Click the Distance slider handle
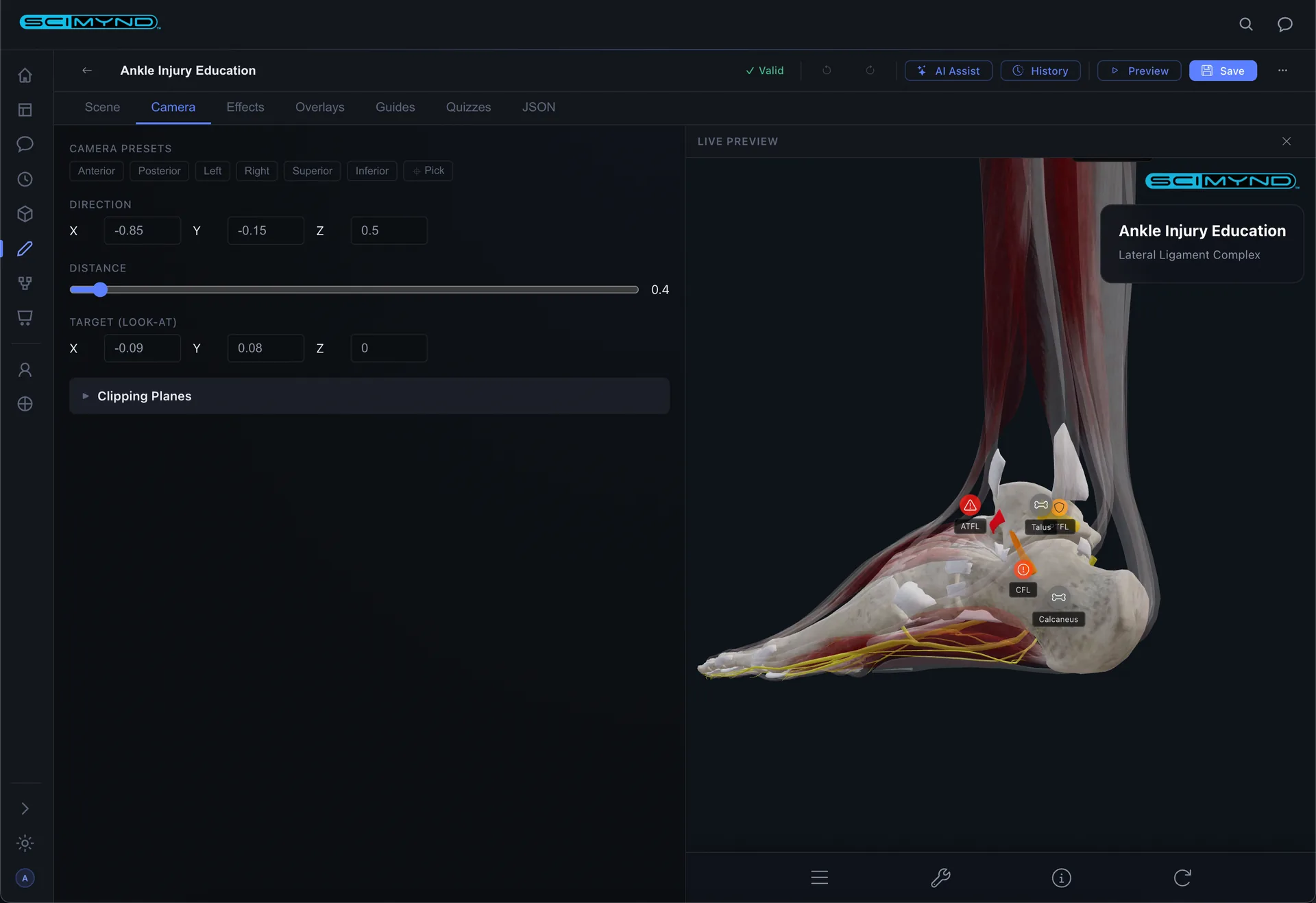This screenshot has height=903, width=1316. 100,290
